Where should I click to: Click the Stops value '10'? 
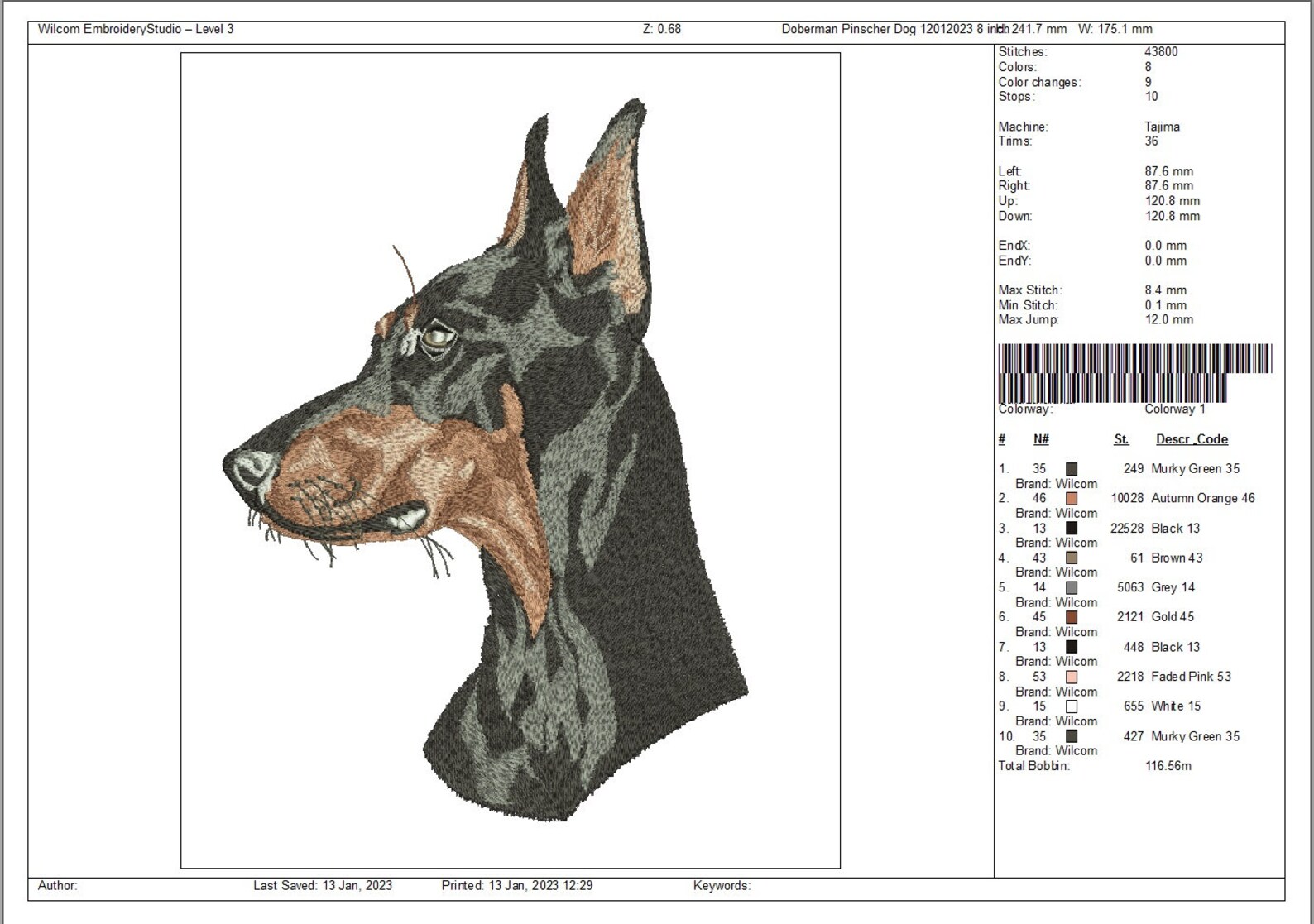pyautogui.click(x=1151, y=97)
